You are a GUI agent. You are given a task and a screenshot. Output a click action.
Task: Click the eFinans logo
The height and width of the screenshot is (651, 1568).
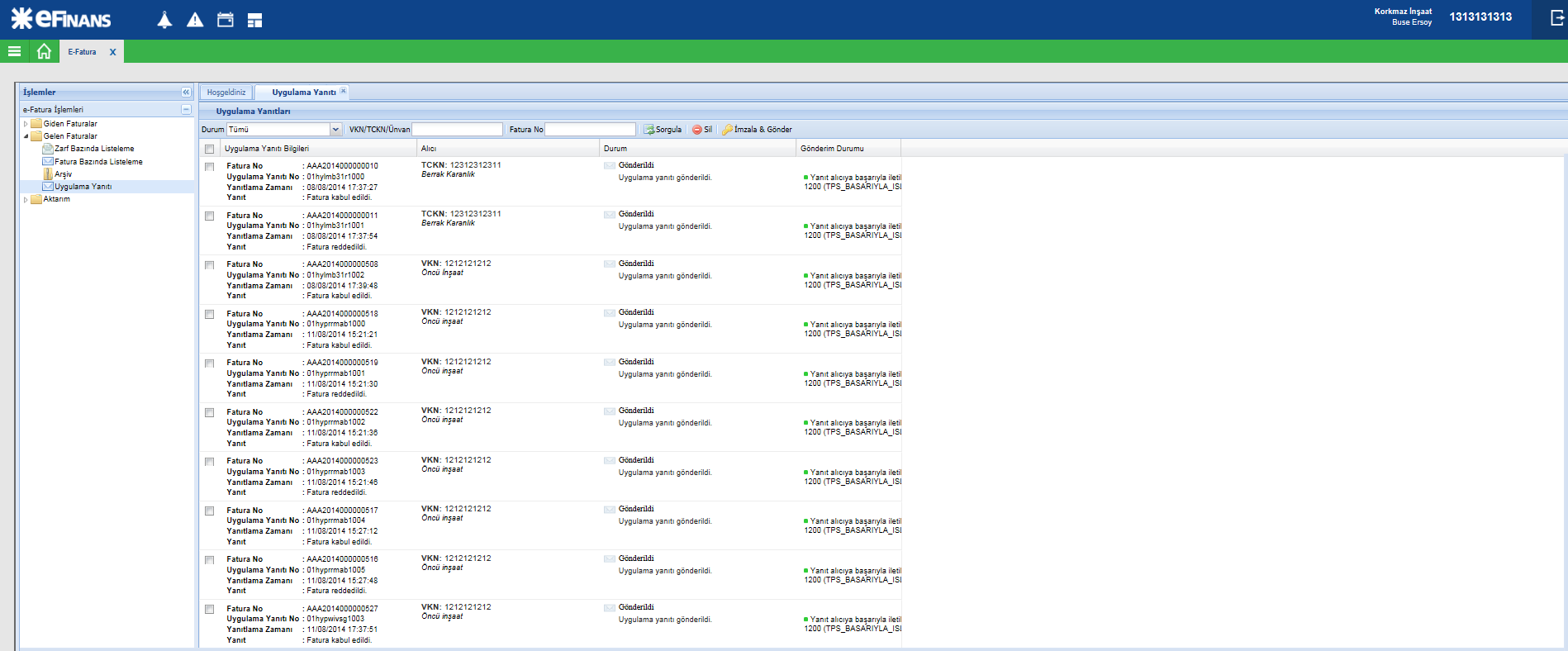[x=61, y=18]
